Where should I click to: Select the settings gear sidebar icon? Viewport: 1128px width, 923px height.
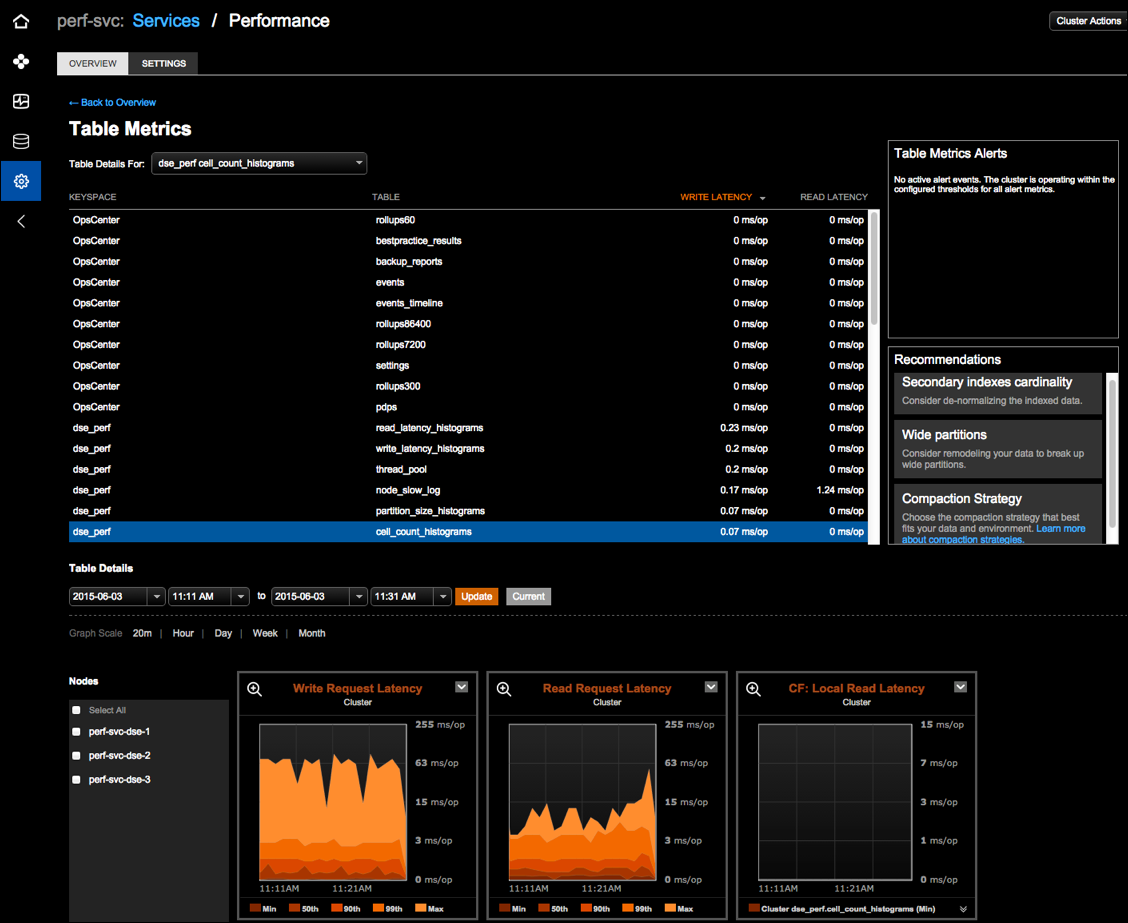[x=21, y=182]
